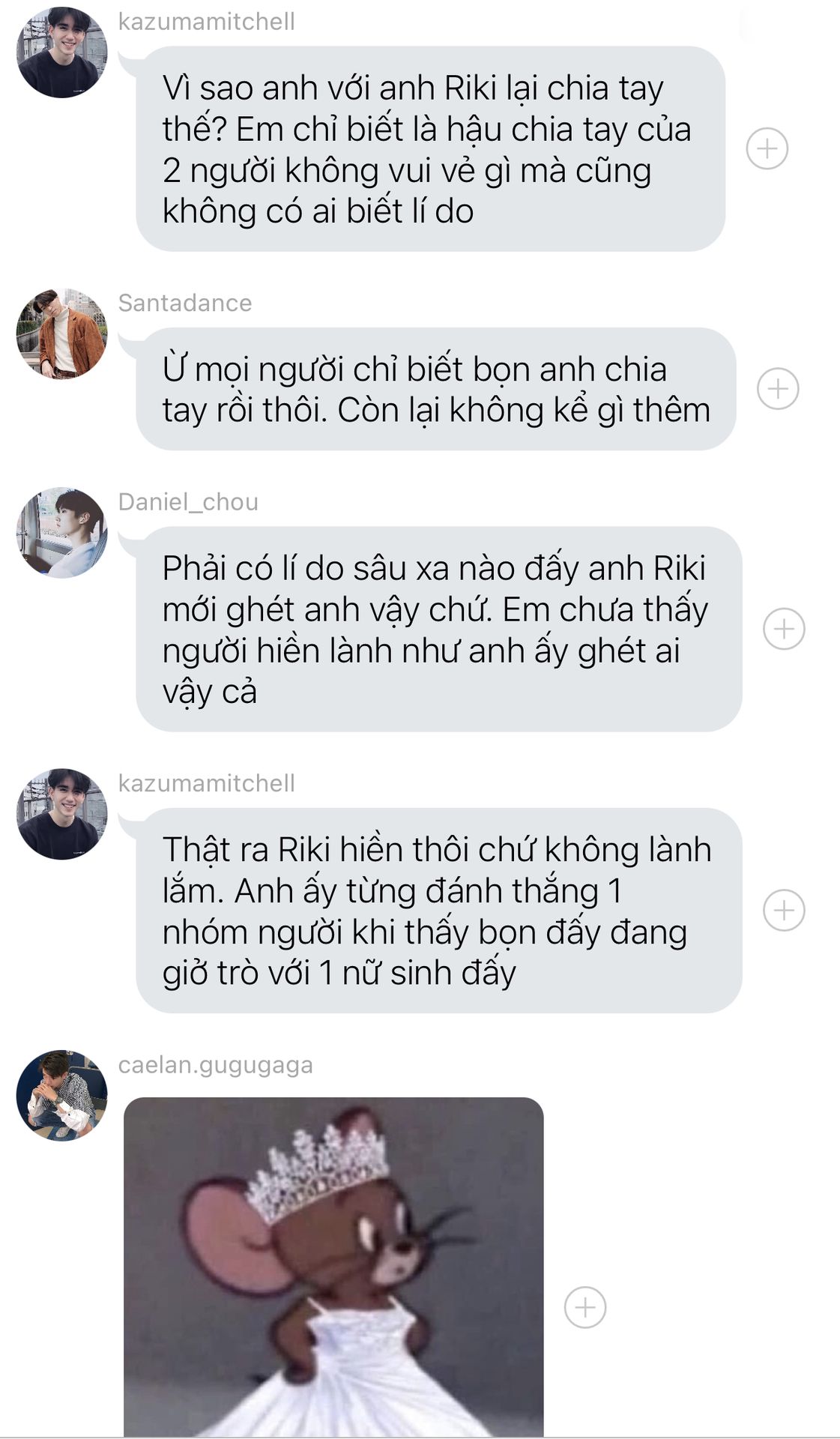The image size is (840, 1439).
Task: Tap plus icon beside Santadance message
Action: (x=778, y=388)
